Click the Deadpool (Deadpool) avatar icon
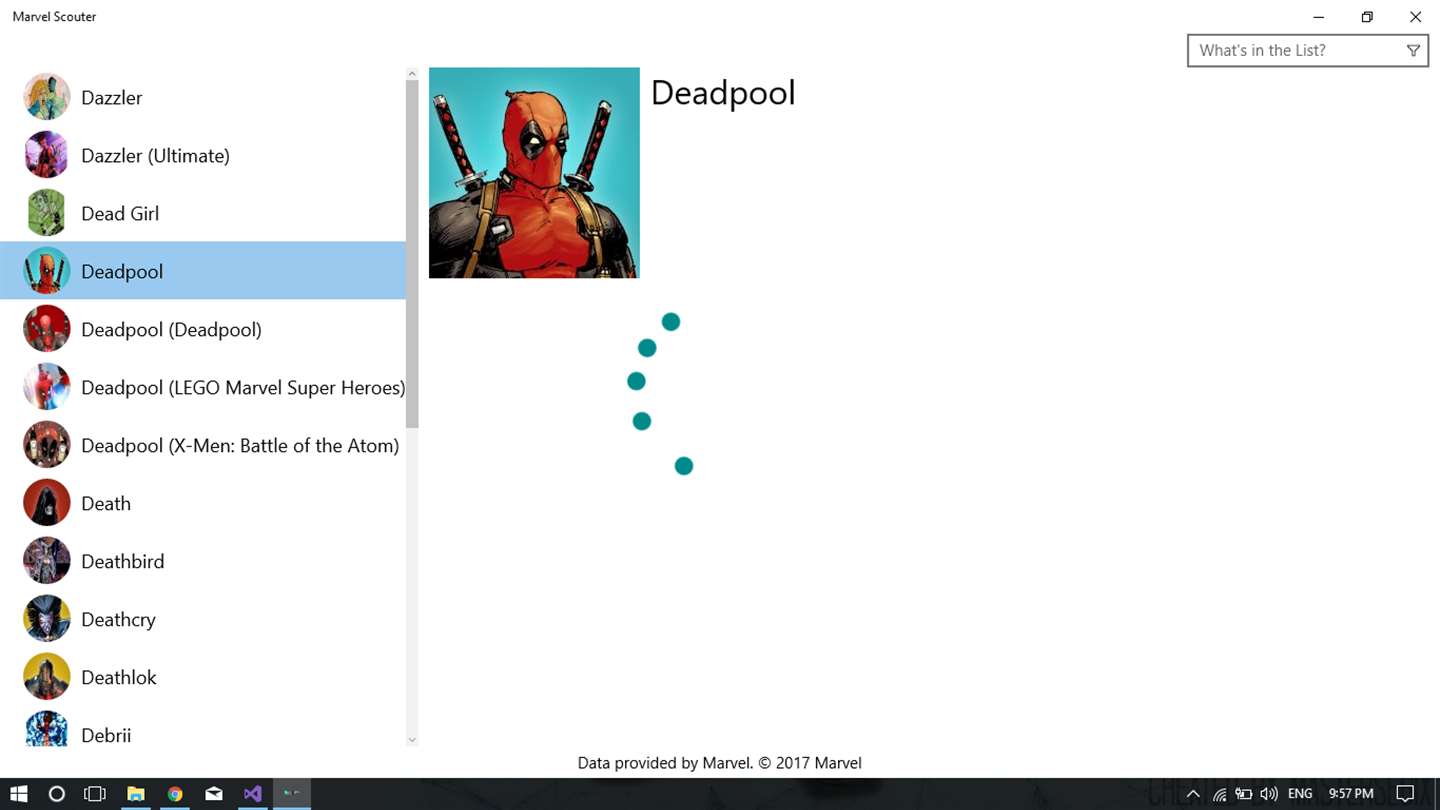This screenshot has width=1440, height=810. pos(47,329)
